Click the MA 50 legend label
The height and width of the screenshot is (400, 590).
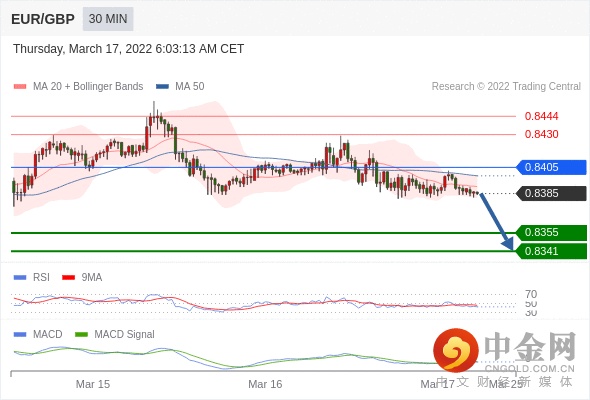click(190, 87)
